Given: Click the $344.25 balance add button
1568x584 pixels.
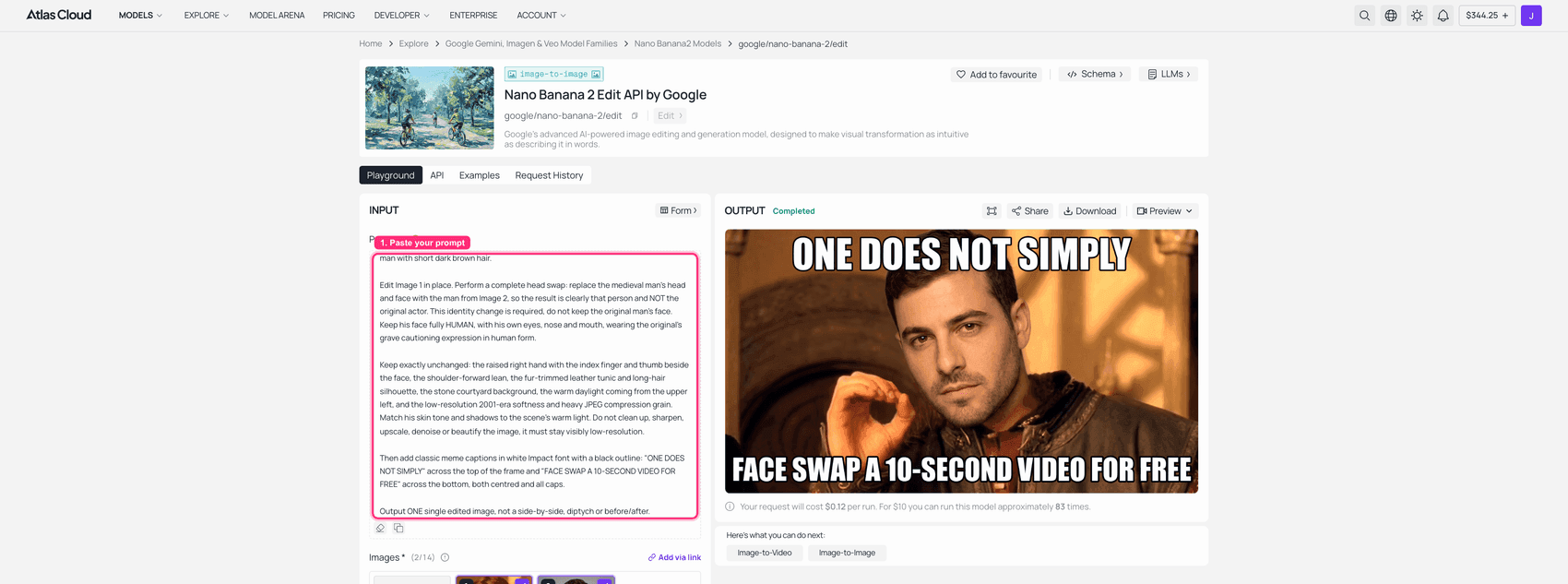Looking at the screenshot, I should 1487,16.
